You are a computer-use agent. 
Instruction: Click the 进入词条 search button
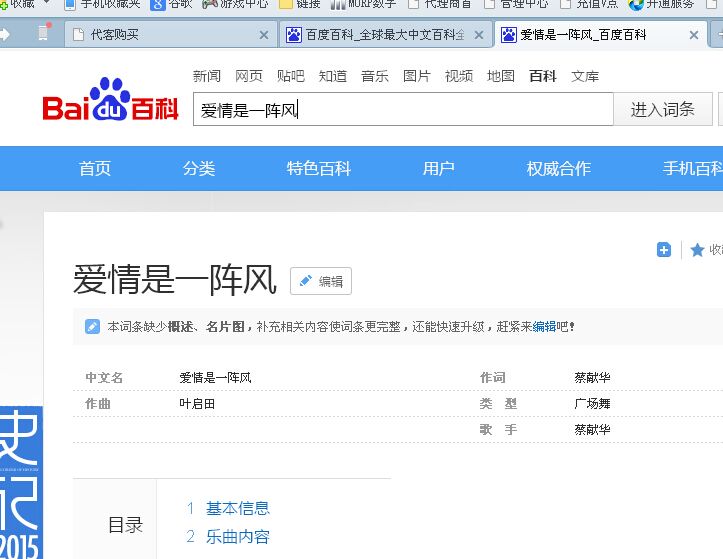(662, 110)
